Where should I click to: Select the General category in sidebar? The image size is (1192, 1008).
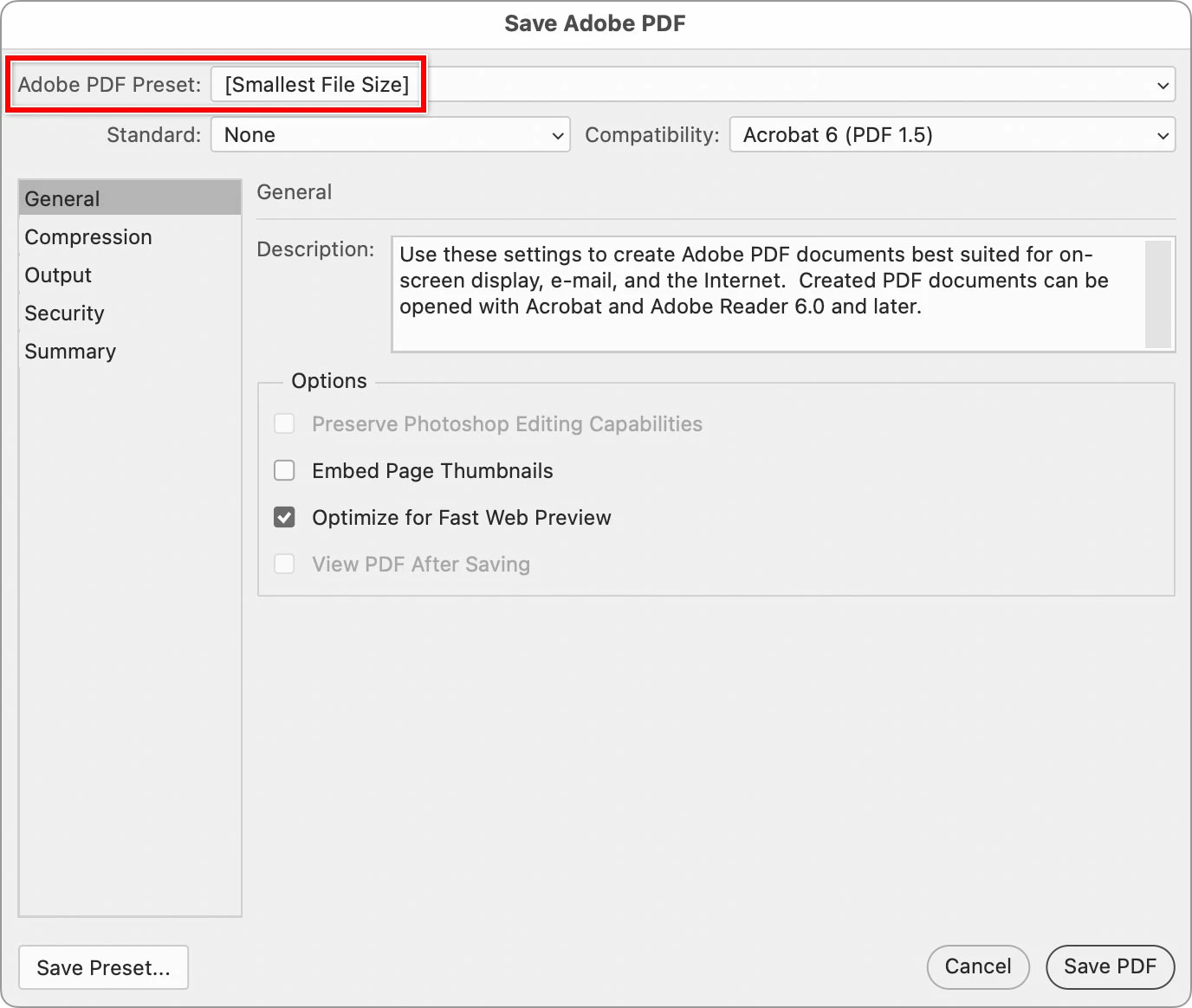pyautogui.click(x=130, y=198)
